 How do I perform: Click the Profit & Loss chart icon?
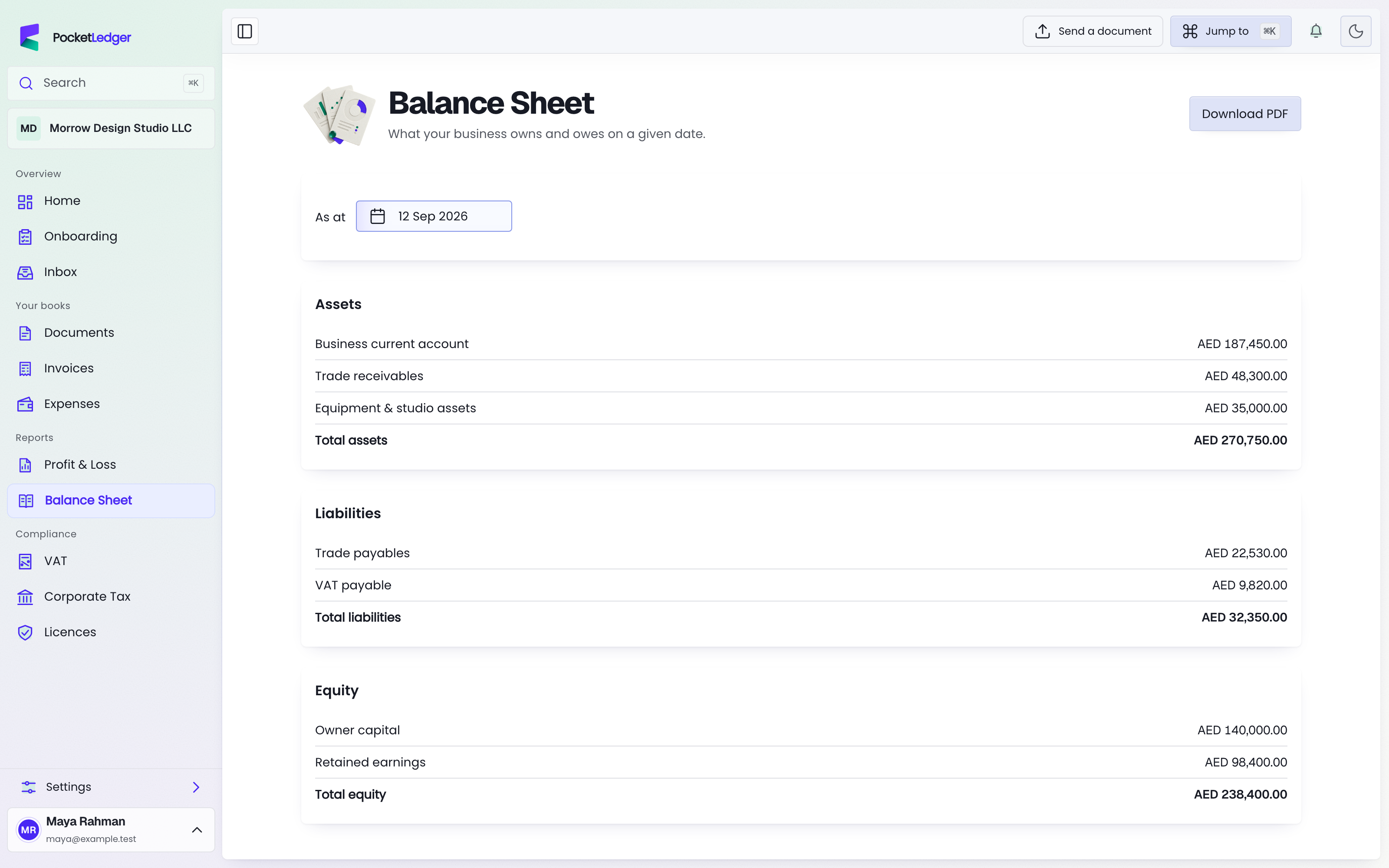click(x=25, y=466)
